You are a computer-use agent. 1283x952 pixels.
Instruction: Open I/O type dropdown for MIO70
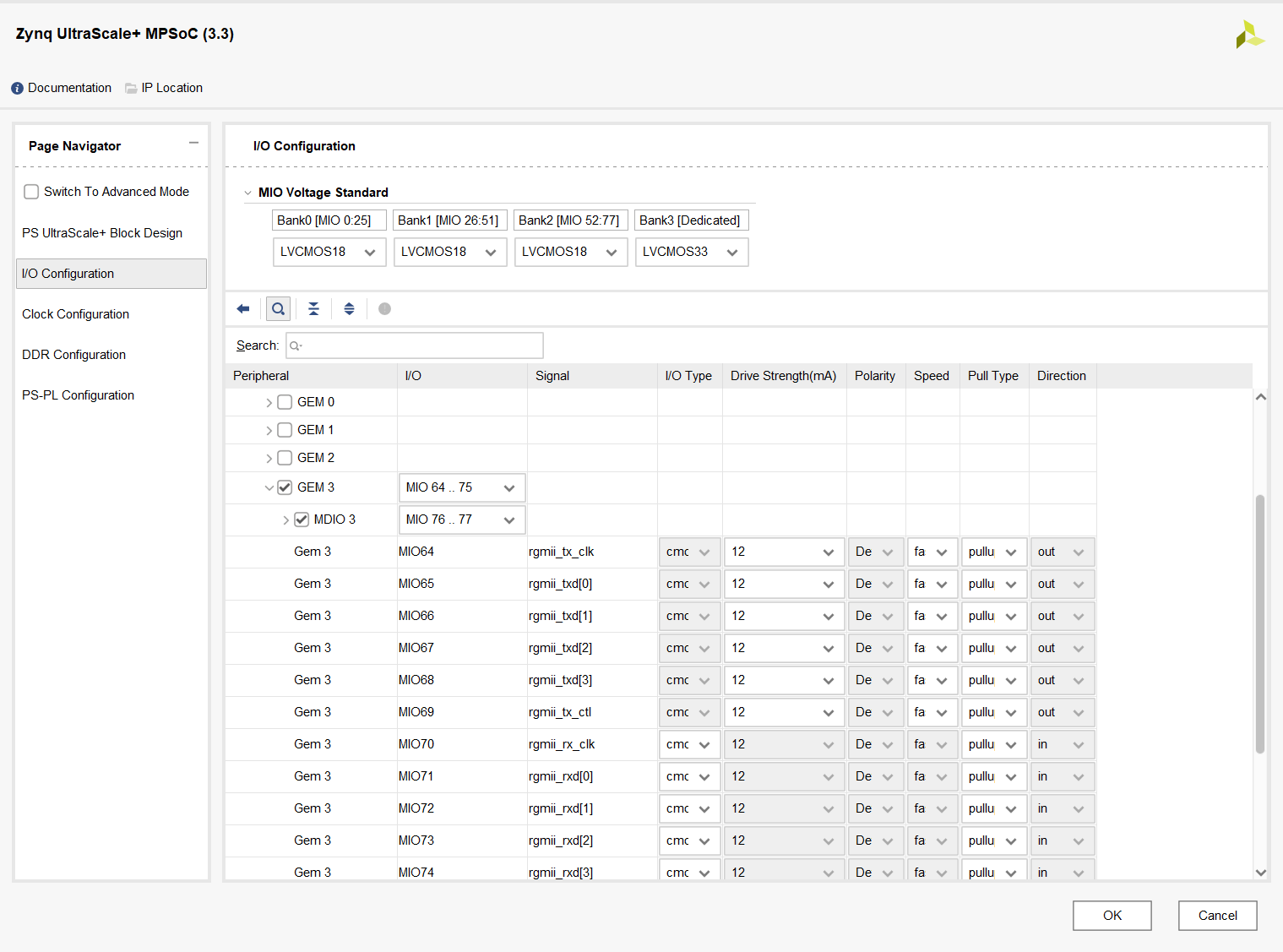(x=690, y=744)
